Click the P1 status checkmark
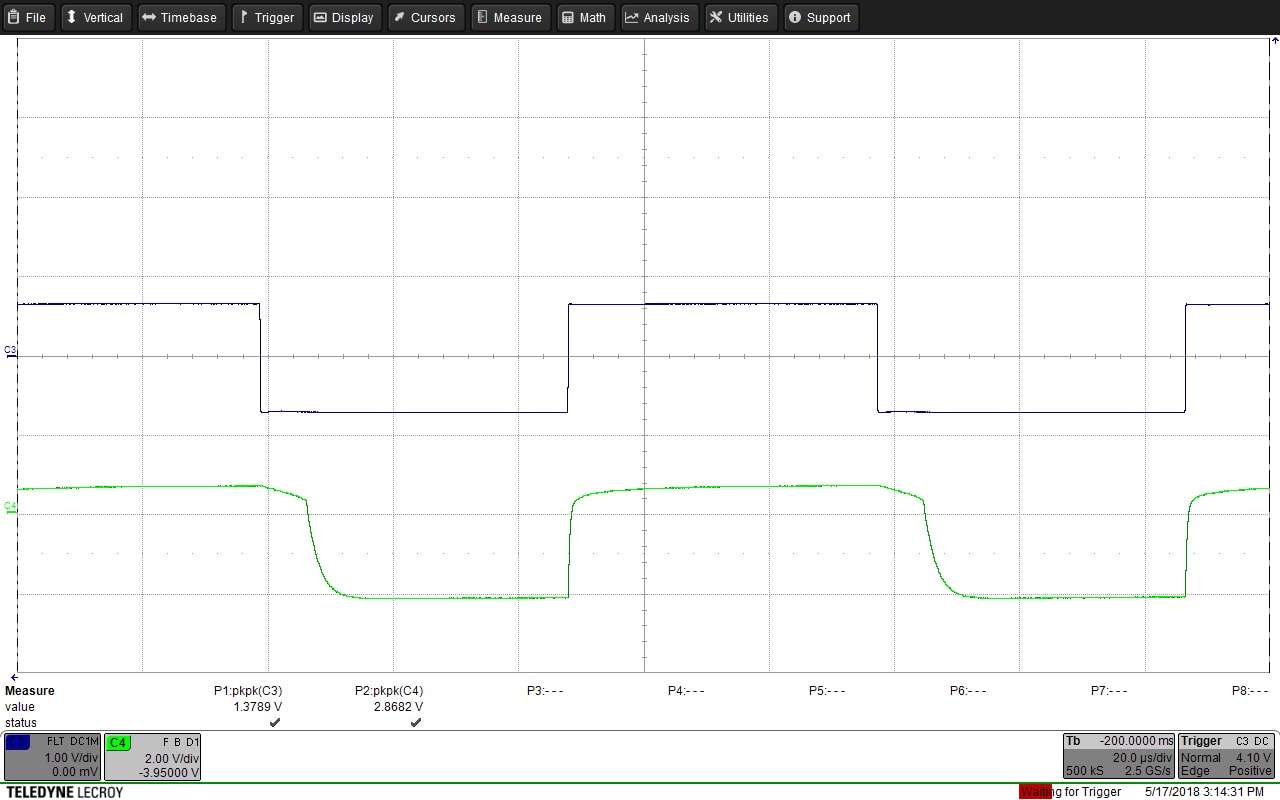 (275, 722)
